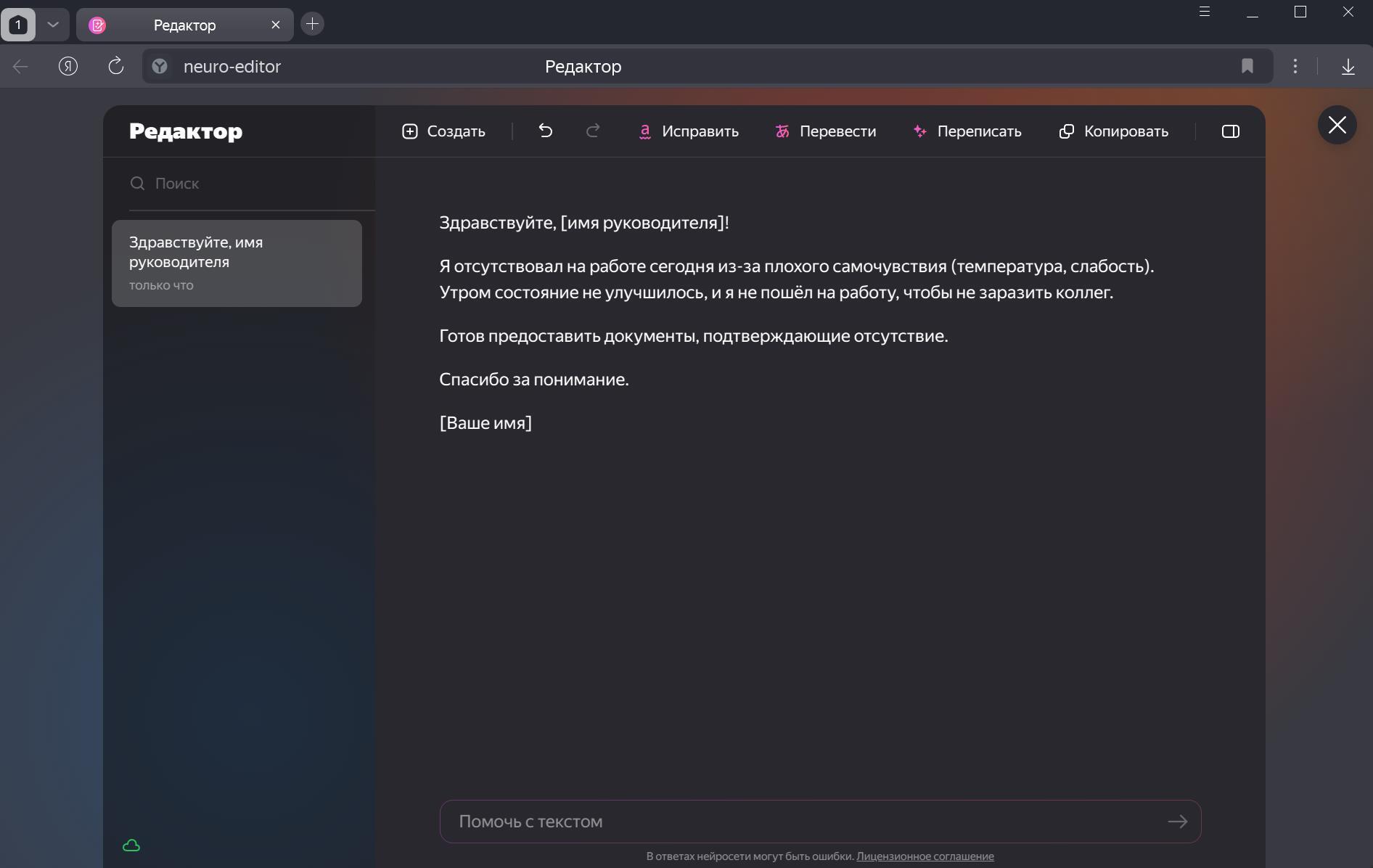1373x868 pixels.
Task: Click the 'Помочь с текстом' prompt field
Action: (806, 822)
